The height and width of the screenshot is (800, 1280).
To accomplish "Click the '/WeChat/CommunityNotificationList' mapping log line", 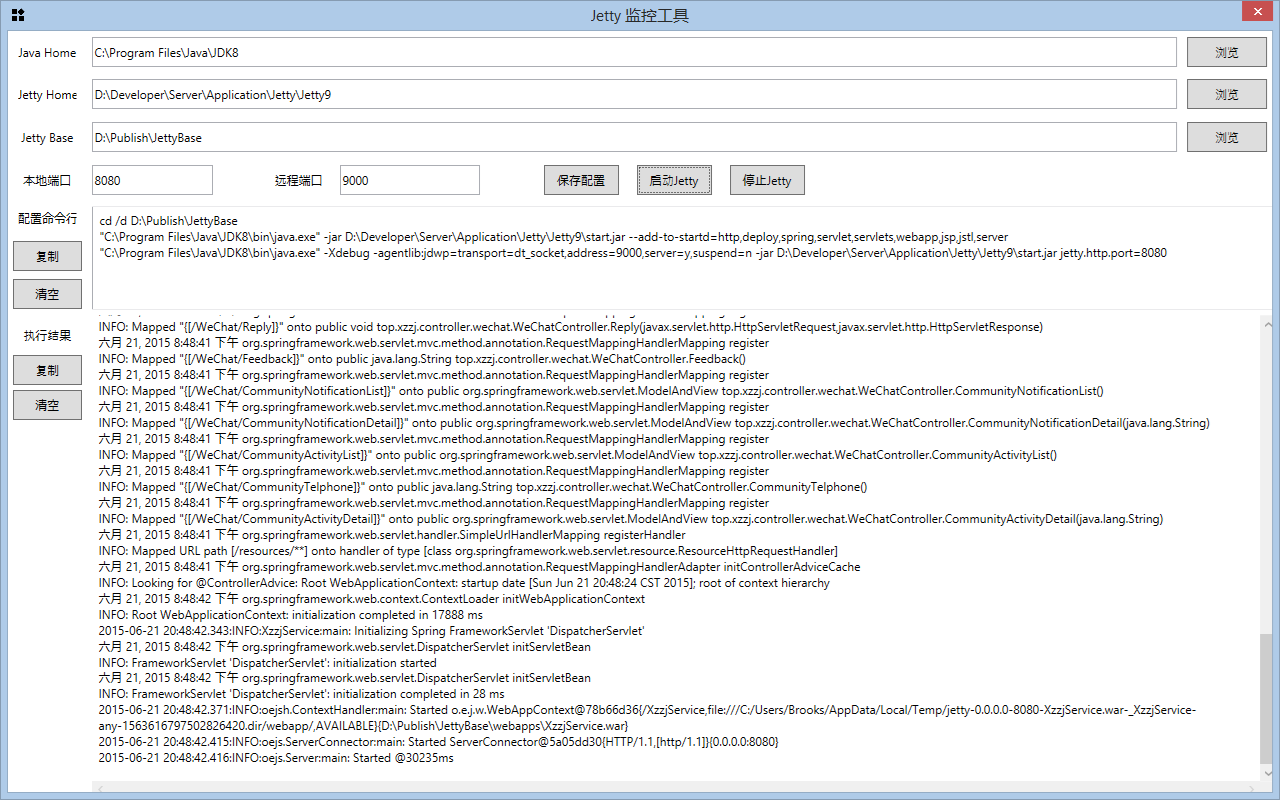I will click(x=601, y=391).
